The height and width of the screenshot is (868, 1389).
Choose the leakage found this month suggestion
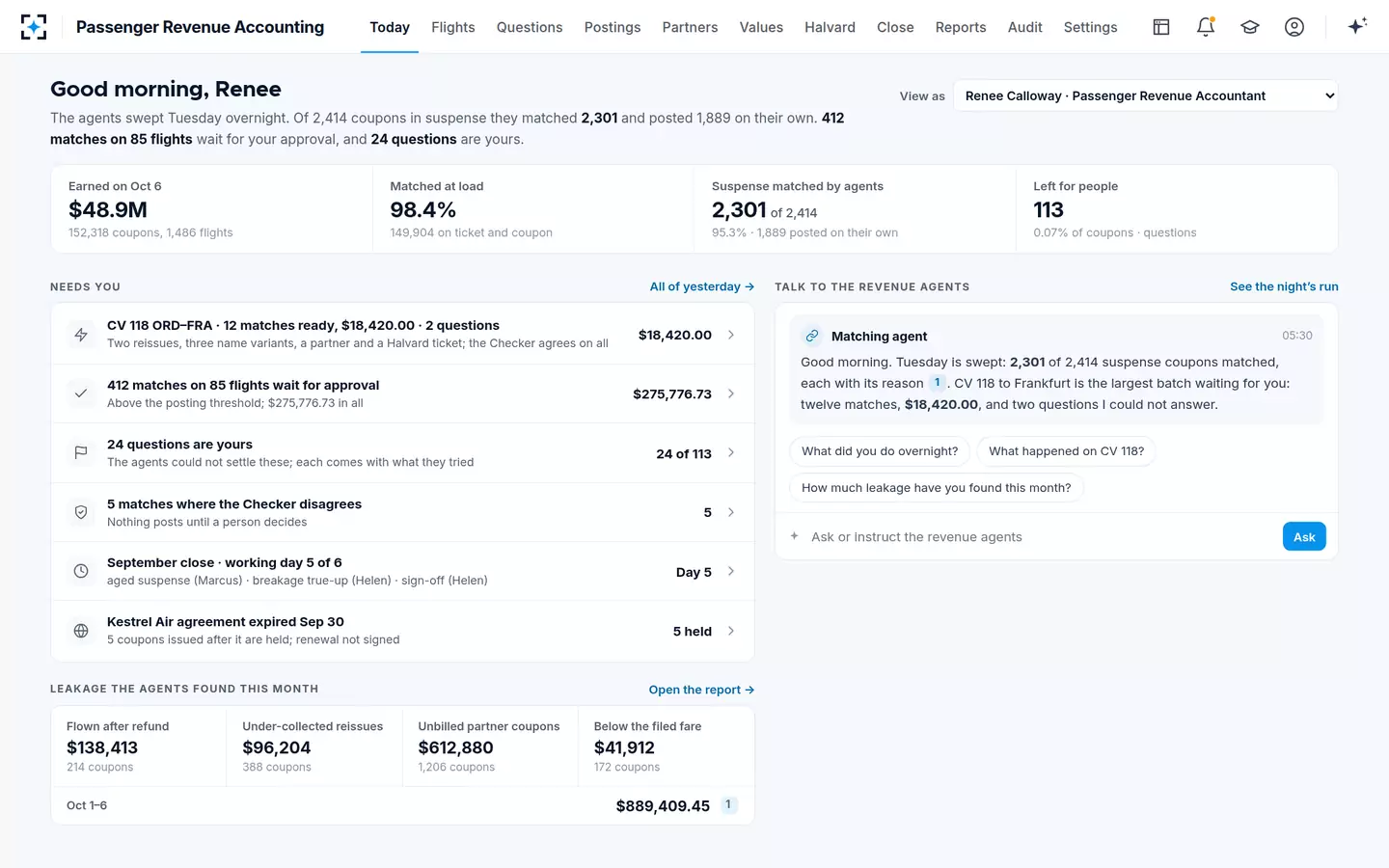[937, 488]
